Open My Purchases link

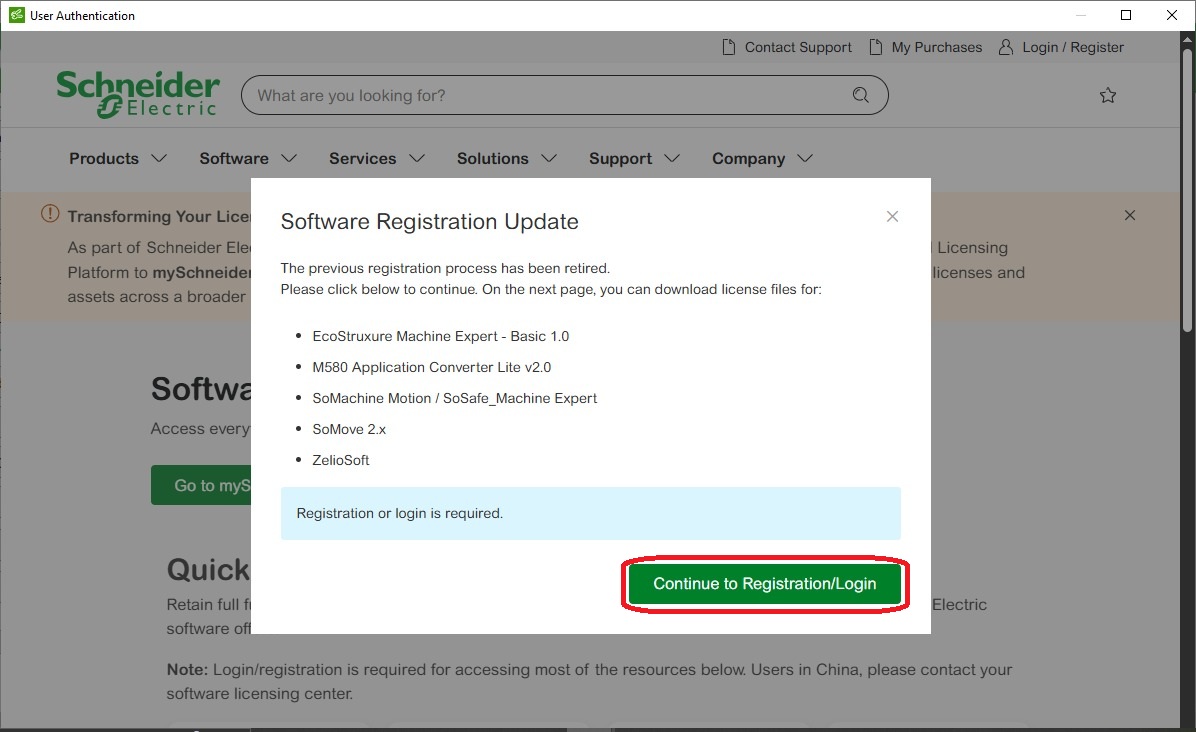click(x=937, y=47)
